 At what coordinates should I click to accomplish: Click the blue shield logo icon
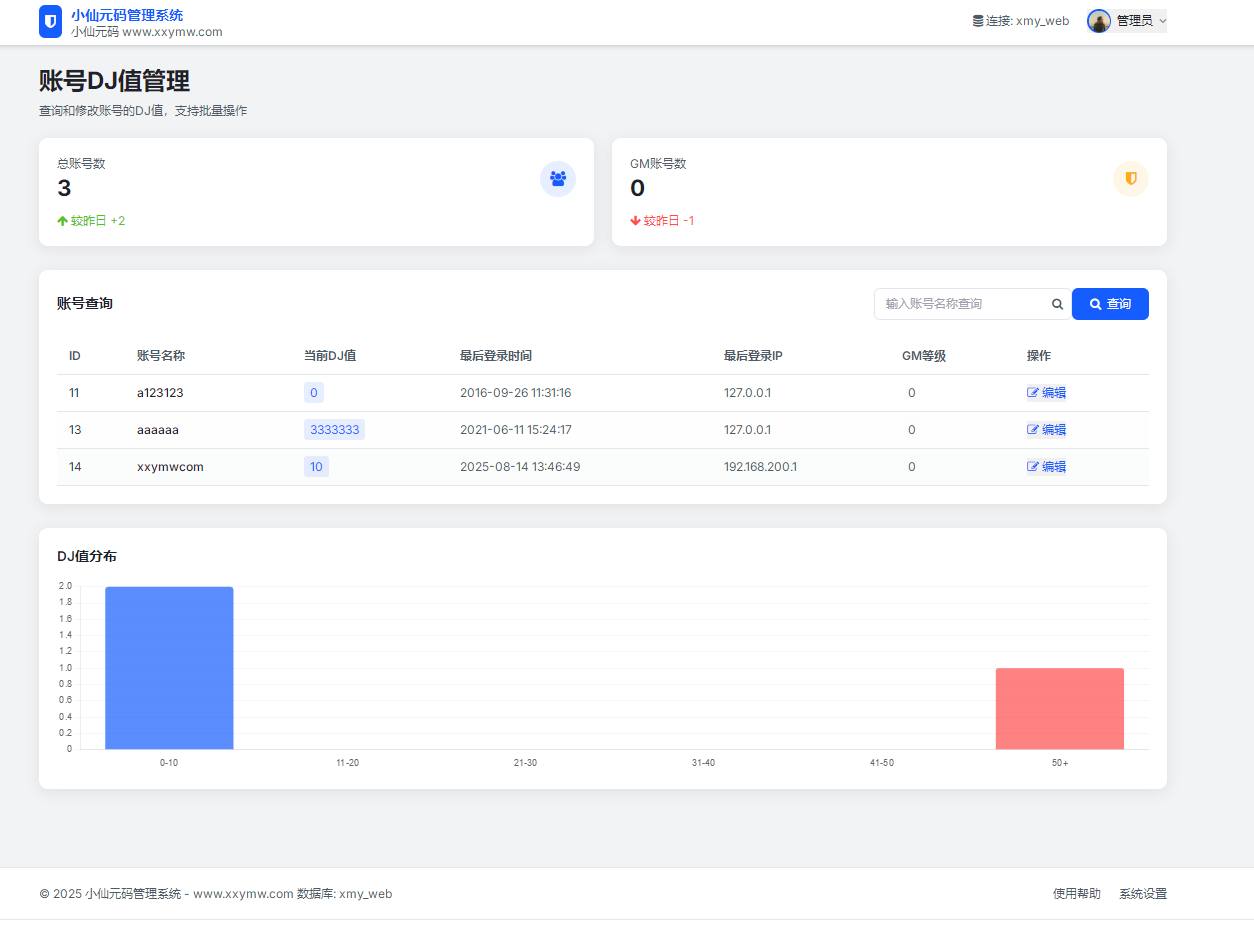pos(50,22)
